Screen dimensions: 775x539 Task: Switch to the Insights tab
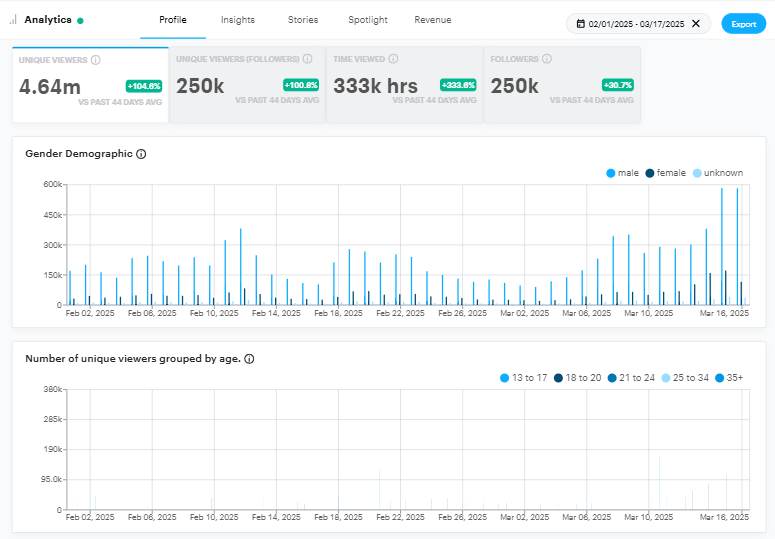[238, 20]
